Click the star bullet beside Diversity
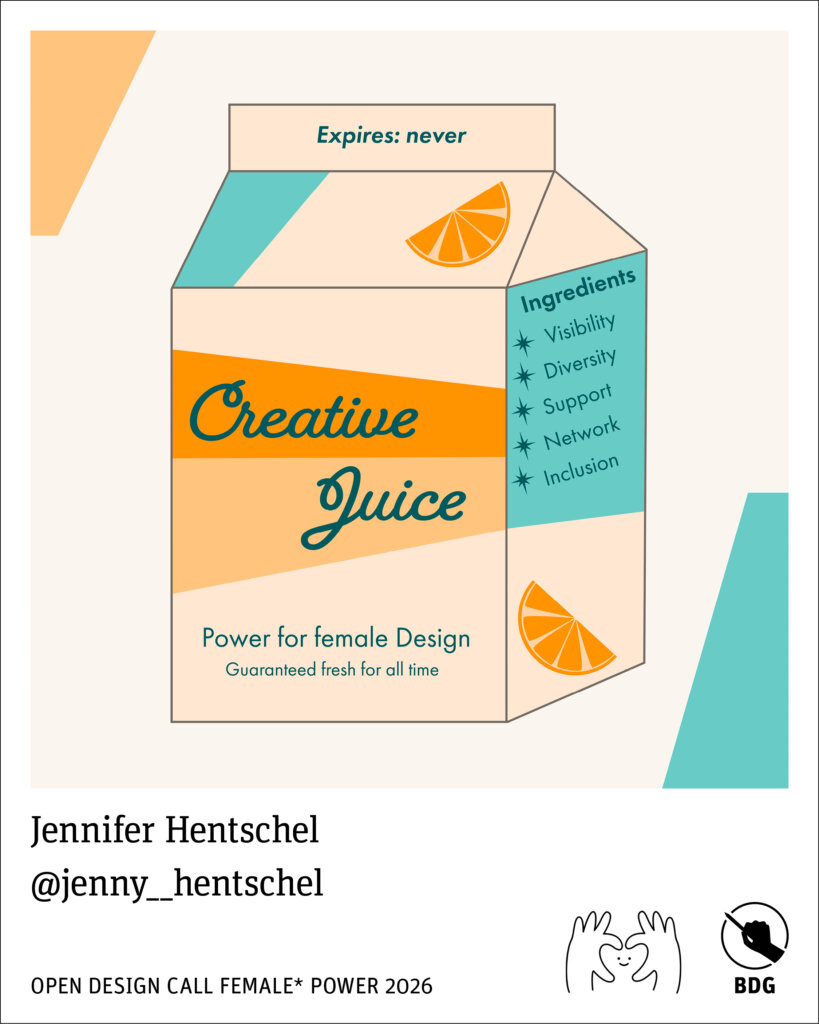Viewport: 819px width, 1024px height. [x=523, y=376]
